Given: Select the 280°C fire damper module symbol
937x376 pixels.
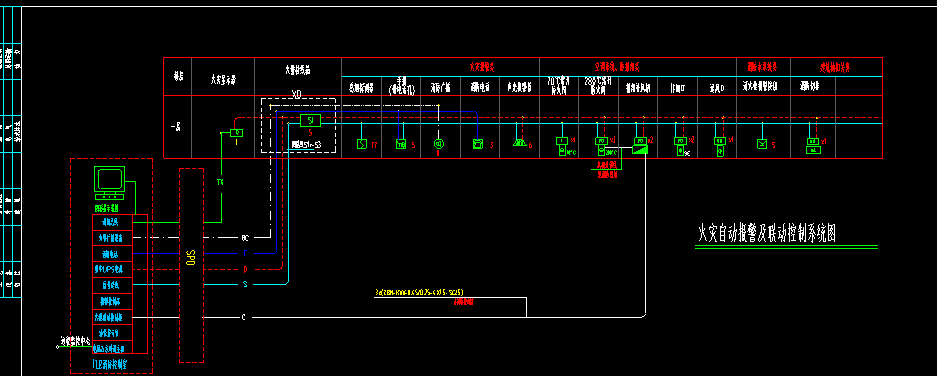Looking at the screenshot, I should 601,146.
